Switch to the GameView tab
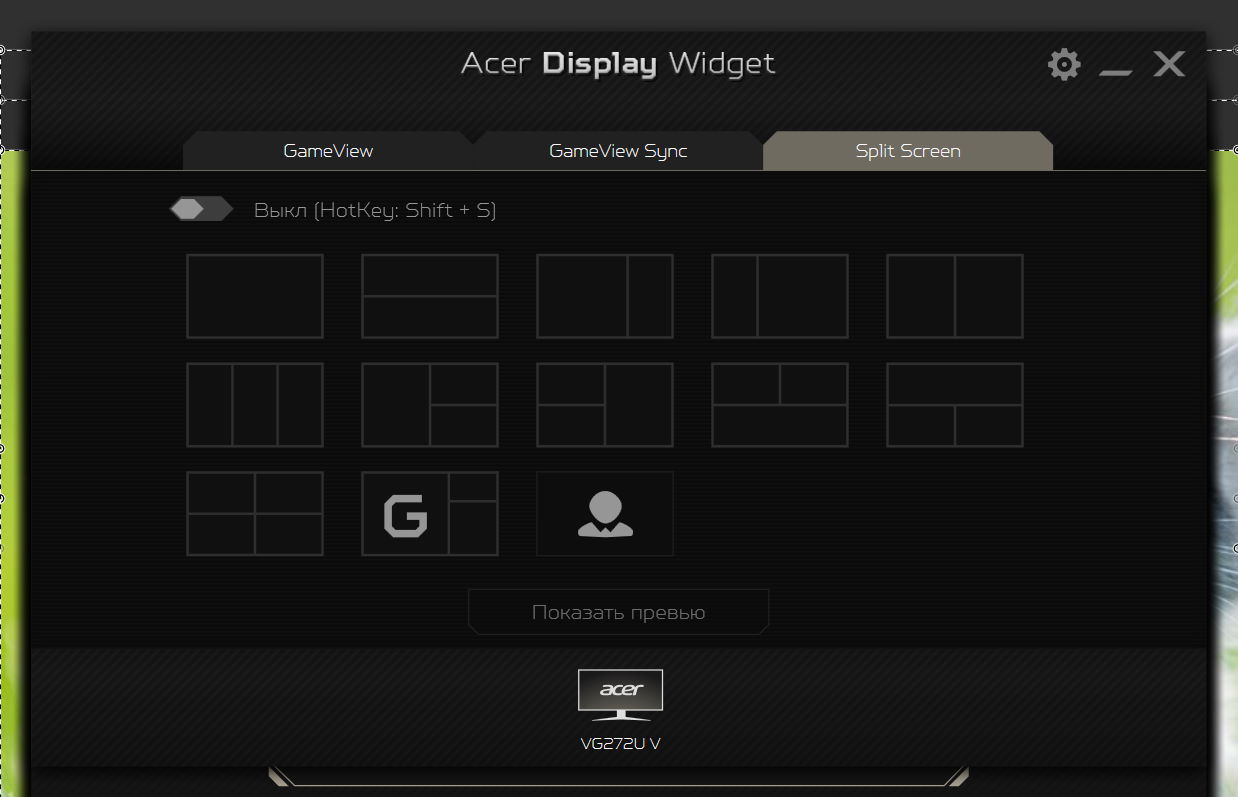 (328, 151)
